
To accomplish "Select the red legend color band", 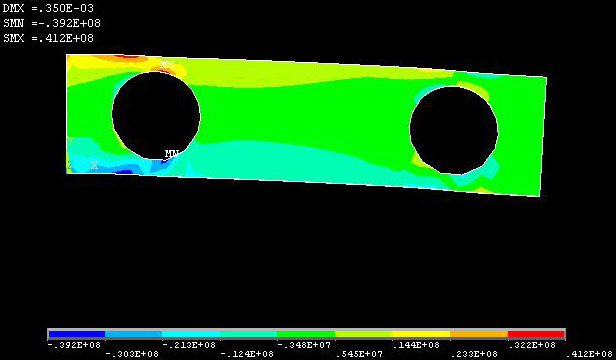I will 536,334.
